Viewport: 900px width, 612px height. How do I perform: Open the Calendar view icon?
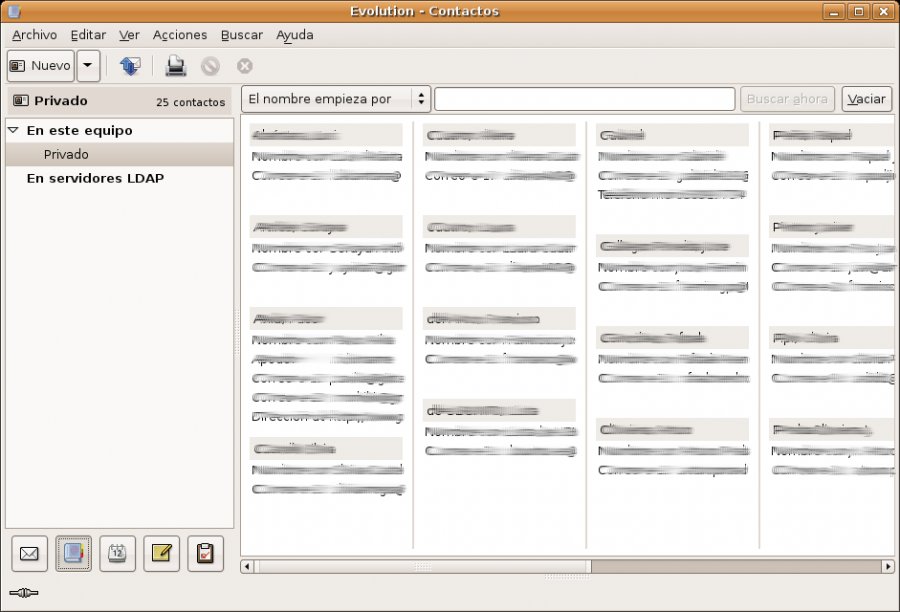tap(117, 553)
